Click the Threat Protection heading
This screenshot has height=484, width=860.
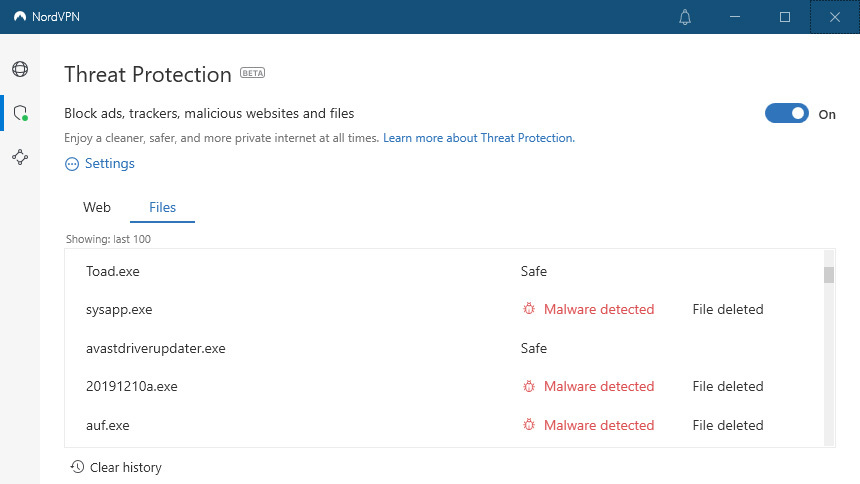pos(148,75)
